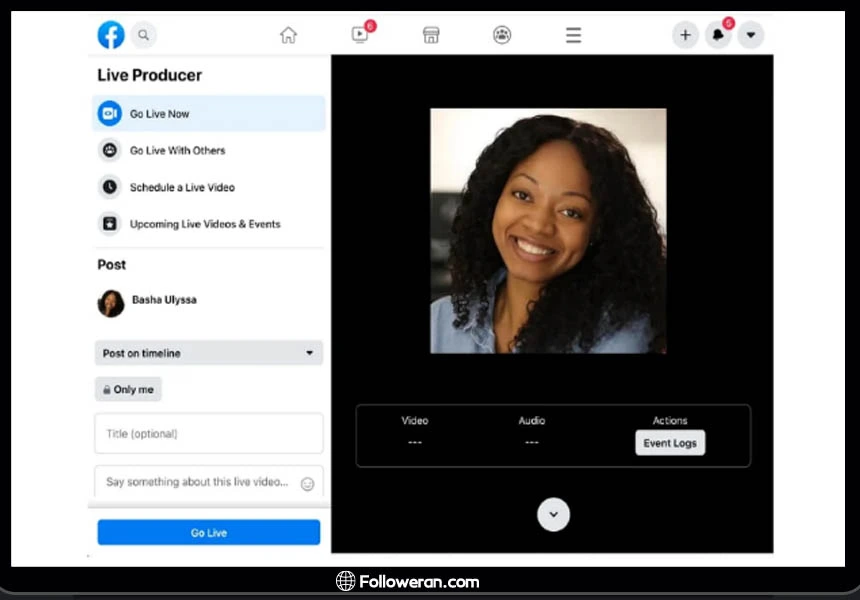Image resolution: width=860 pixels, height=600 pixels.
Task: Choose Schedule a Live Video
Action: click(x=181, y=188)
